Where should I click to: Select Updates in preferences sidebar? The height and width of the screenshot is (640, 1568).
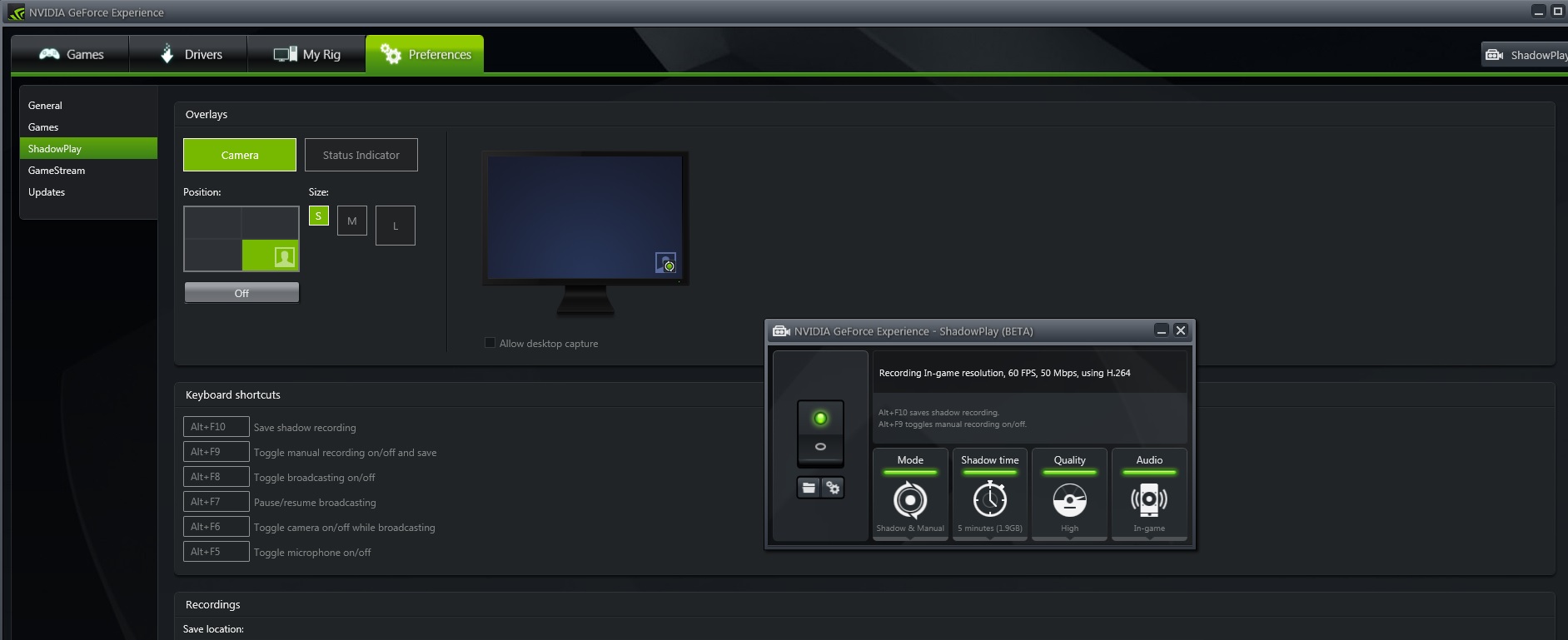[x=88, y=192]
